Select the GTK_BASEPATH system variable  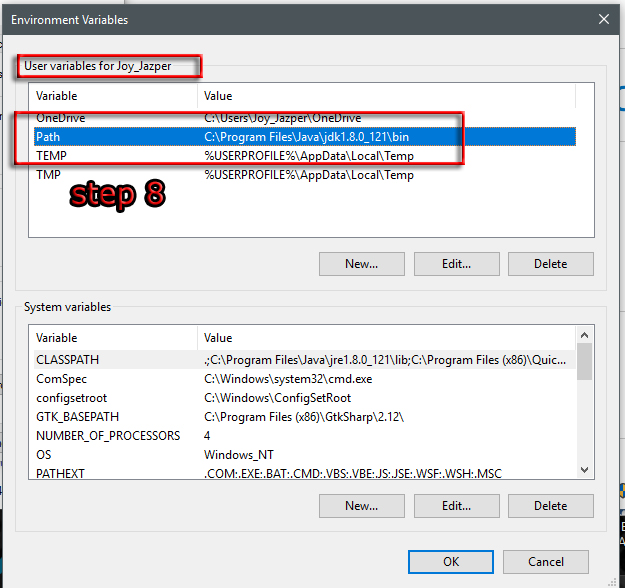pyautogui.click(x=305, y=417)
